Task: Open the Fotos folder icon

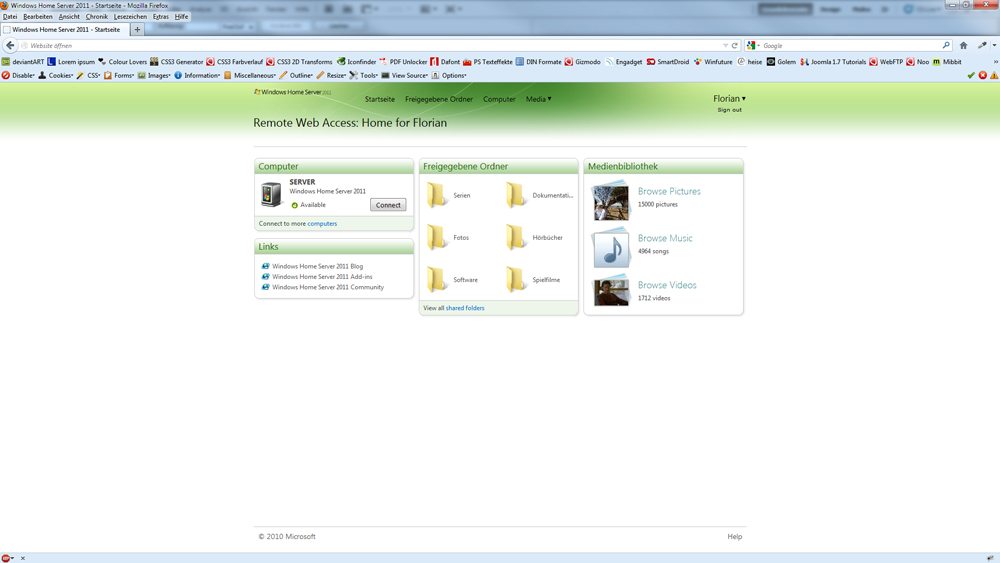Action: click(x=437, y=237)
